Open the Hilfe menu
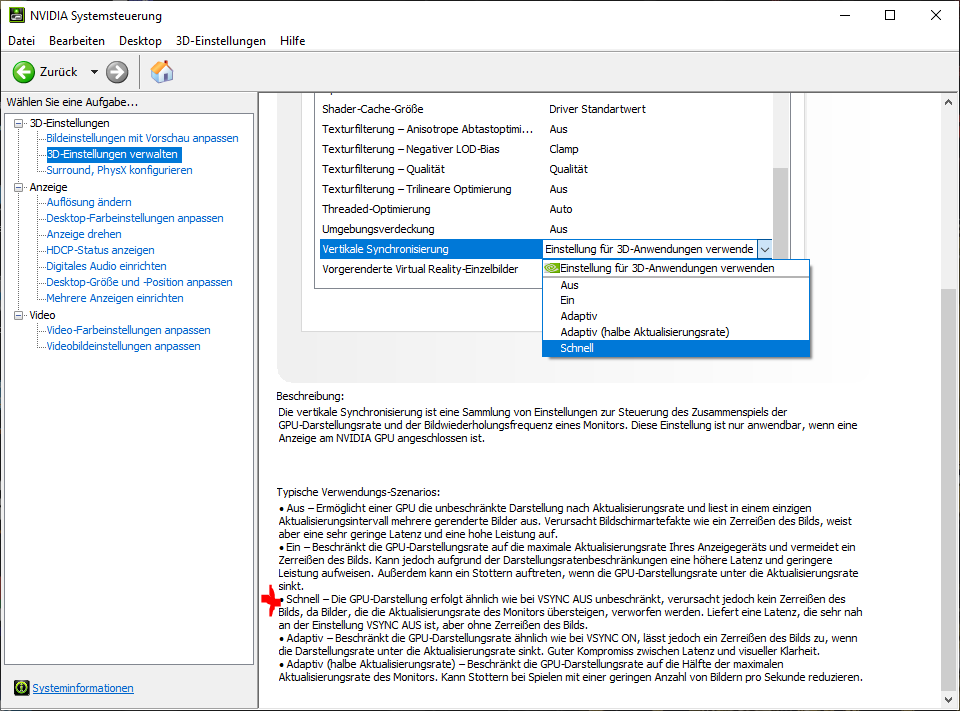The width and height of the screenshot is (960, 711). [x=292, y=40]
